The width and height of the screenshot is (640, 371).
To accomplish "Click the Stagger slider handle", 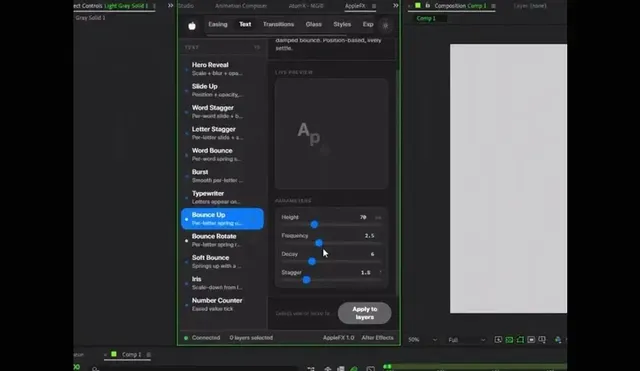I will (x=307, y=280).
